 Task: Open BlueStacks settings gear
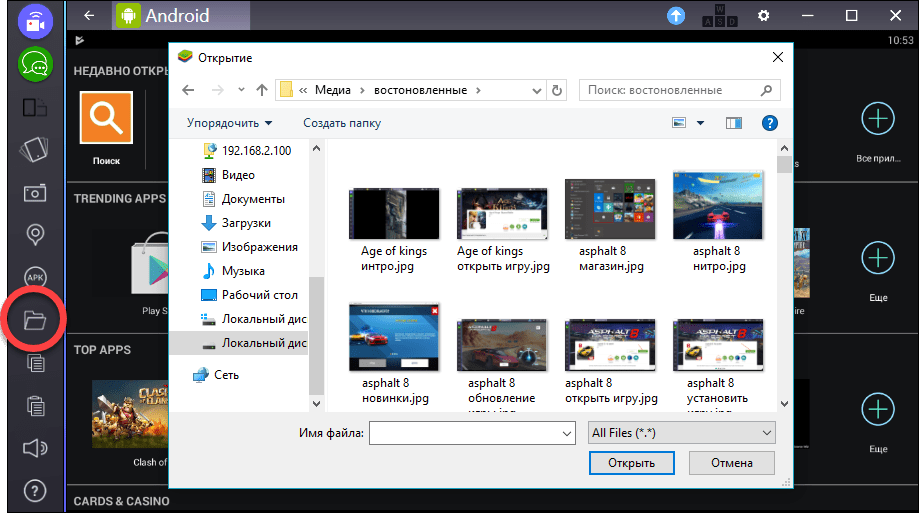click(763, 16)
